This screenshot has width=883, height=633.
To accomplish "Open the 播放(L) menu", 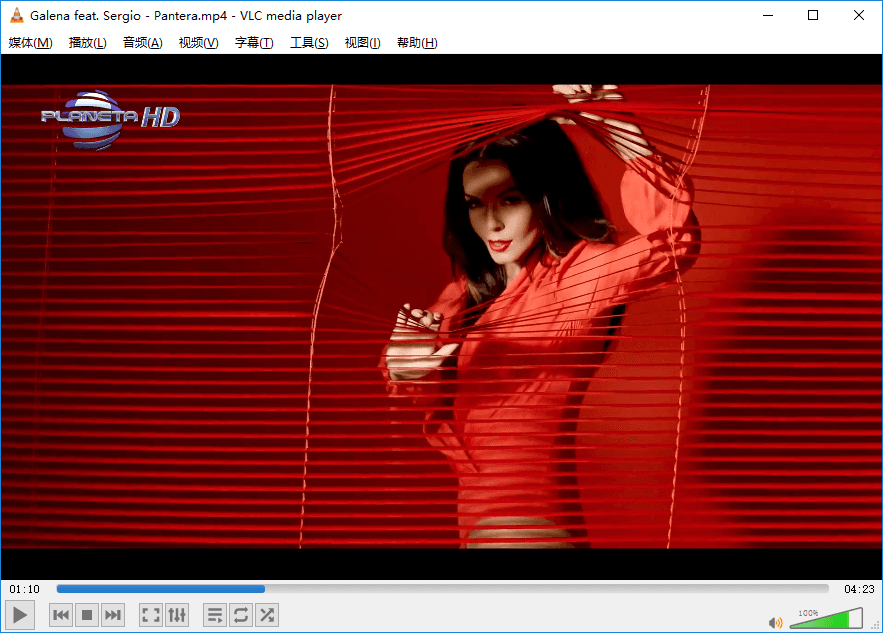I will (x=87, y=43).
